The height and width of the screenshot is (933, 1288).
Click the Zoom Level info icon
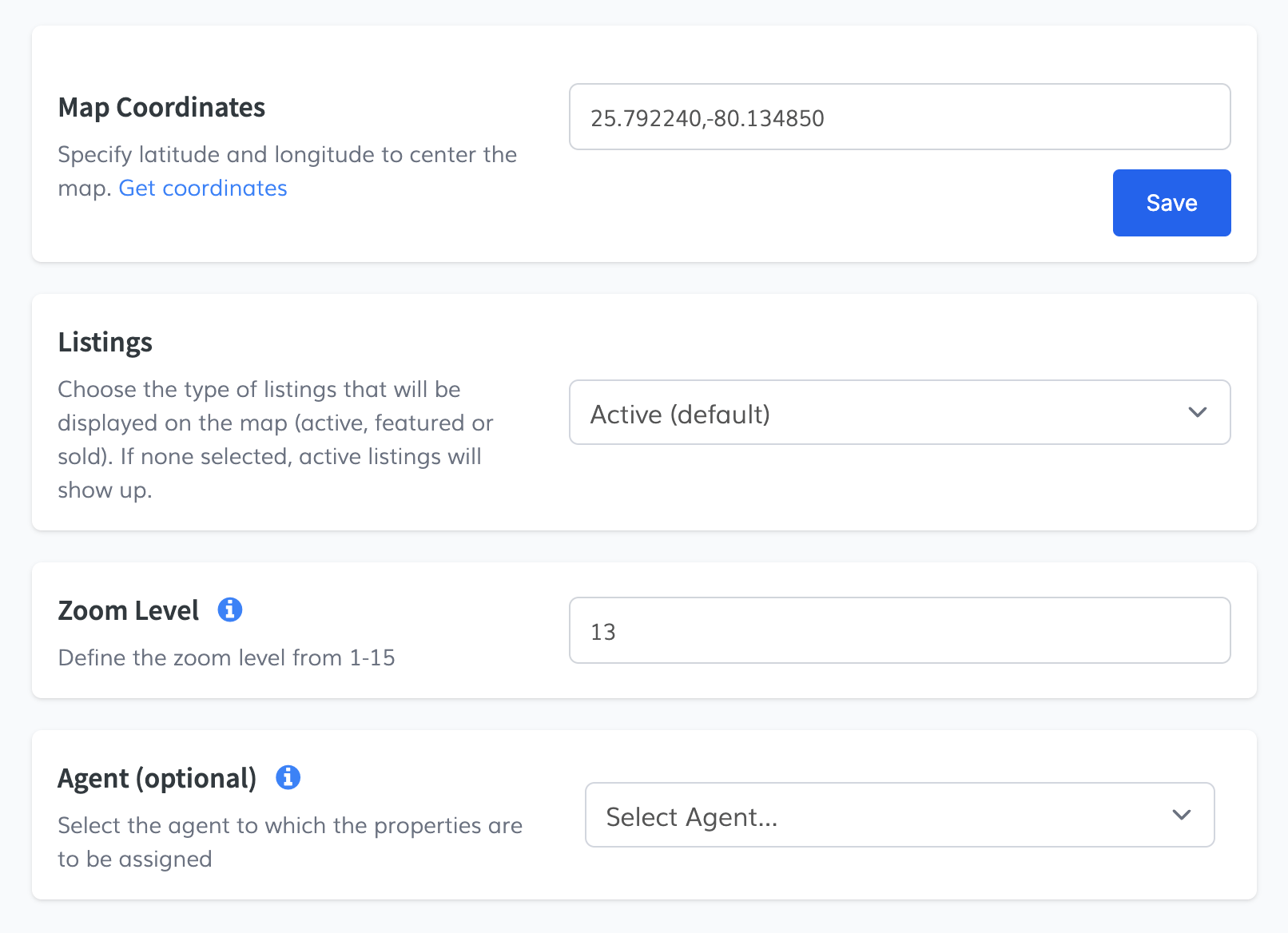[x=230, y=609]
